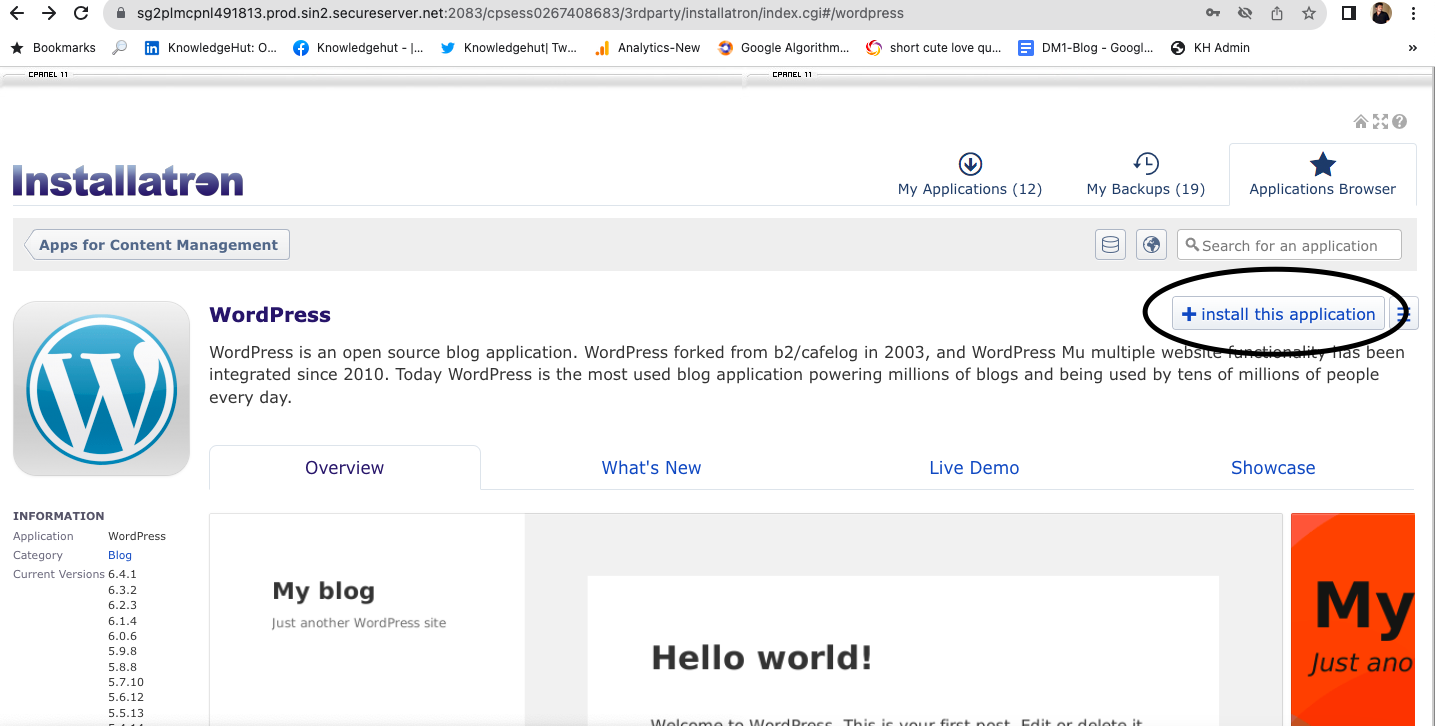Open Knowledgehut Twitter bookmark
This screenshot has height=726, width=1435.
(508, 47)
